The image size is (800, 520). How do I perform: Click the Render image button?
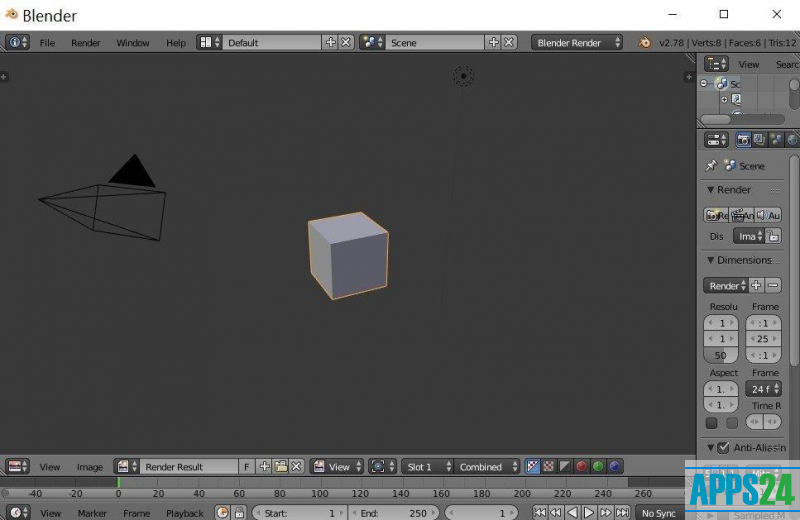click(x=716, y=215)
